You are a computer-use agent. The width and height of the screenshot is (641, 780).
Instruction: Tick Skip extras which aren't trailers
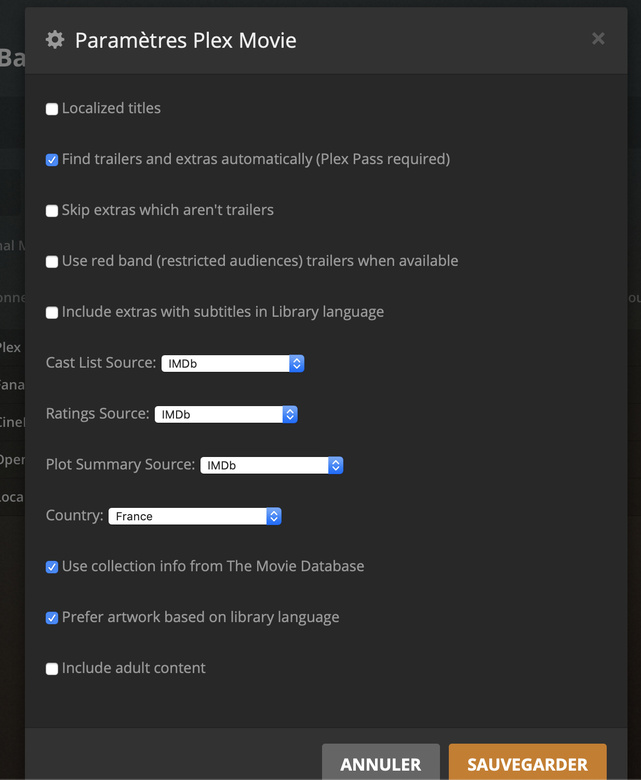pyautogui.click(x=52, y=211)
